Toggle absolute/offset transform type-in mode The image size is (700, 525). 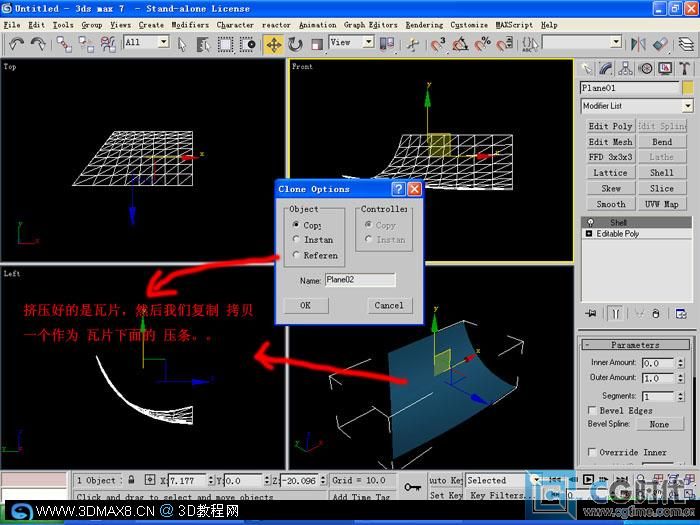[150, 480]
